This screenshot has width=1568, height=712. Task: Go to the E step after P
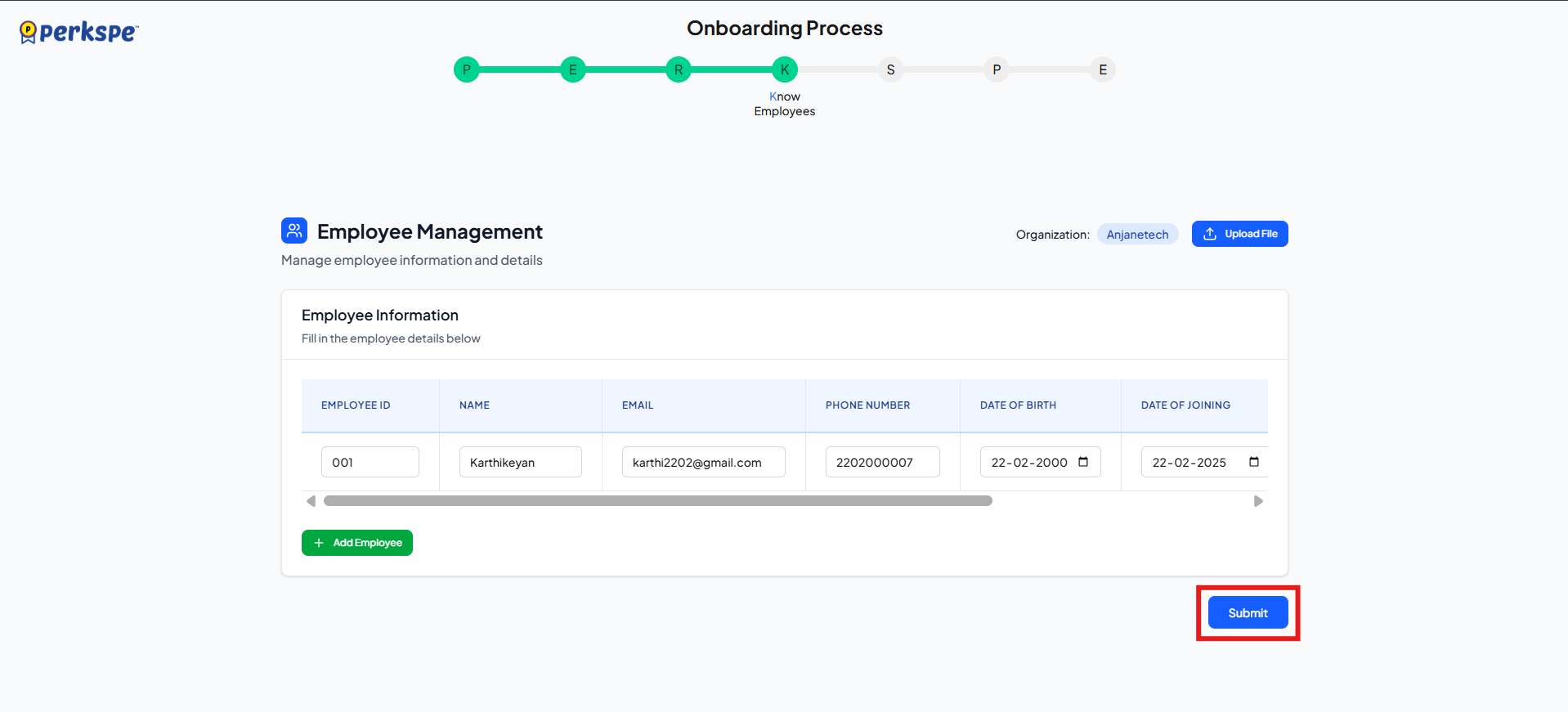pyautogui.click(x=572, y=69)
